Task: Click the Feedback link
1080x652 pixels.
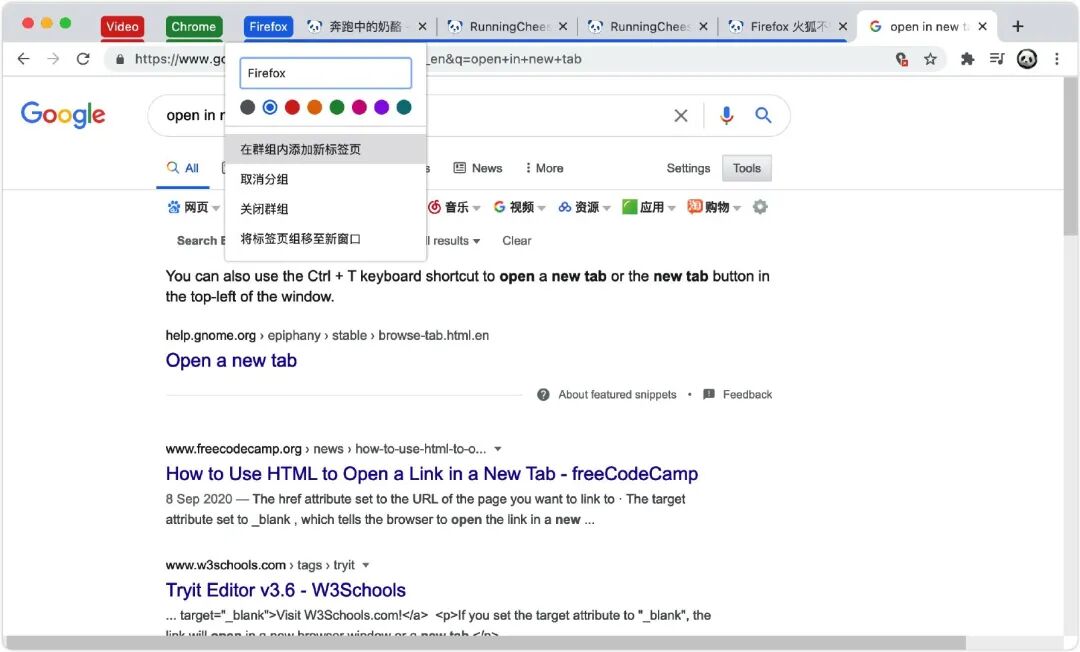Action: tap(738, 395)
